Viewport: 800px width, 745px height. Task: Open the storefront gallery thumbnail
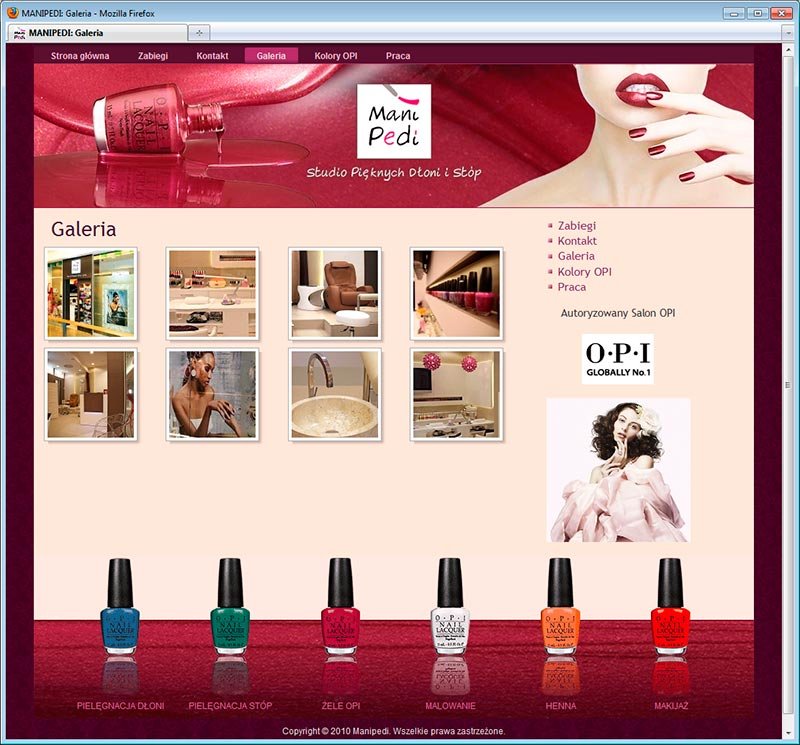[x=91, y=294]
